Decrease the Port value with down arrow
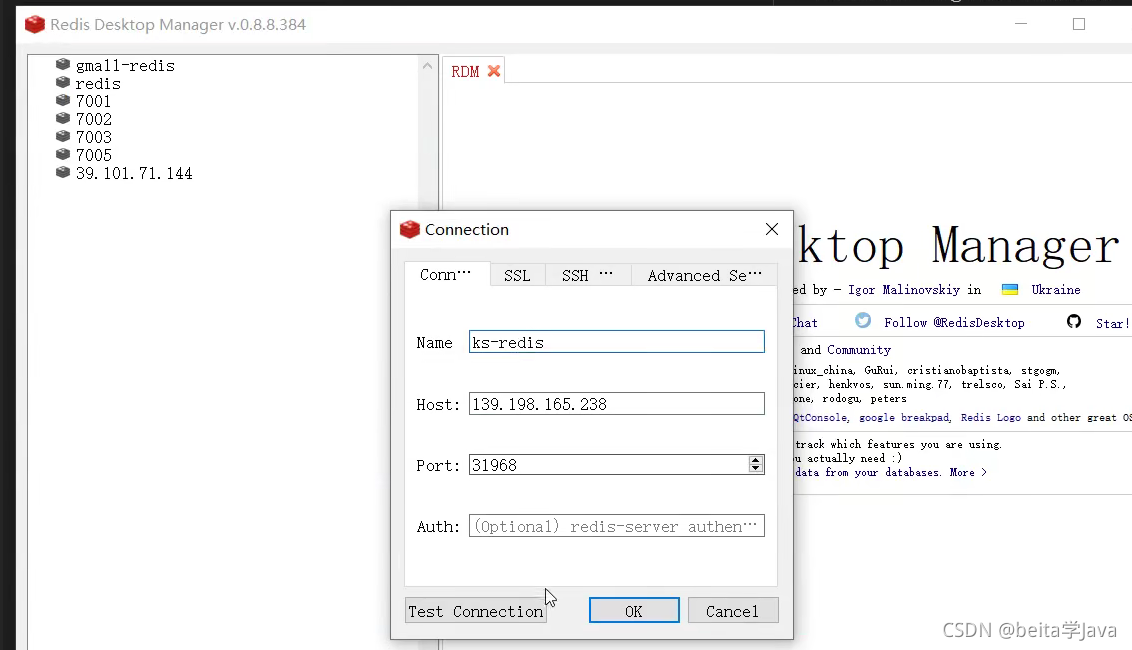The image size is (1132, 650). [x=756, y=469]
